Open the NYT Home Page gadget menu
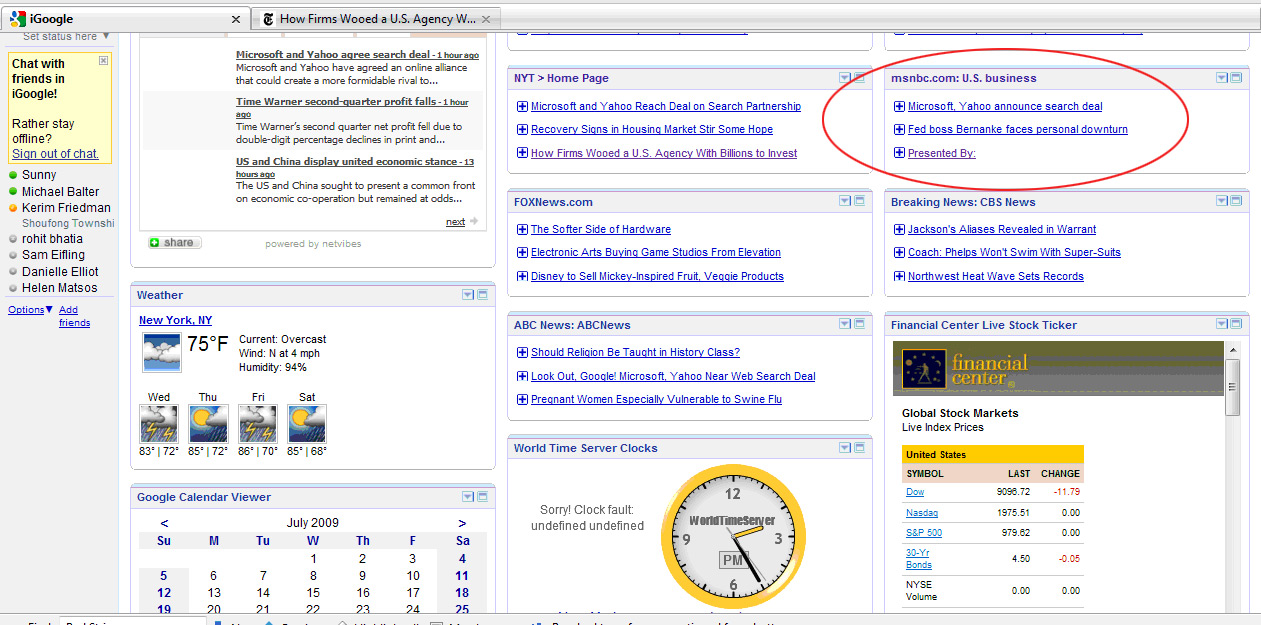The width and height of the screenshot is (1261, 625). coord(845,78)
